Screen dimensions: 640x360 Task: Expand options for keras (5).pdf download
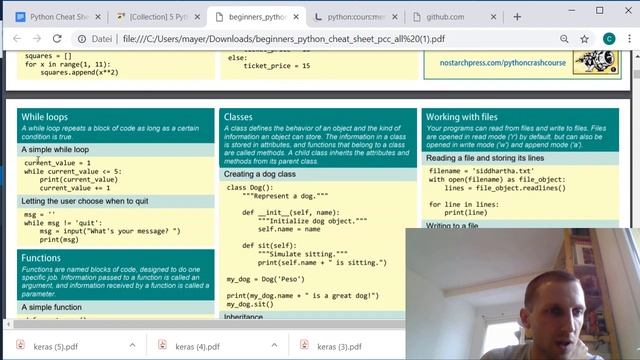pyautogui.click(x=132, y=345)
